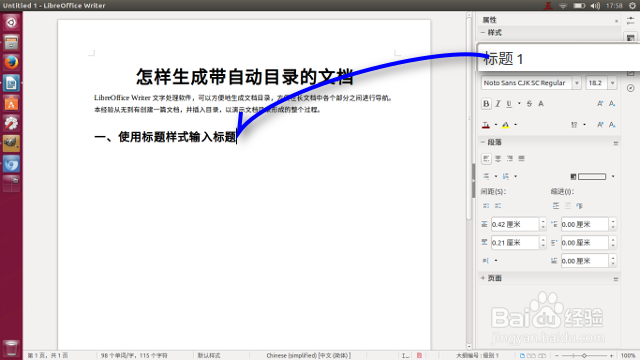Click word count in status bar
Image resolution: width=640 pixels, height=360 pixels.
coord(134,356)
